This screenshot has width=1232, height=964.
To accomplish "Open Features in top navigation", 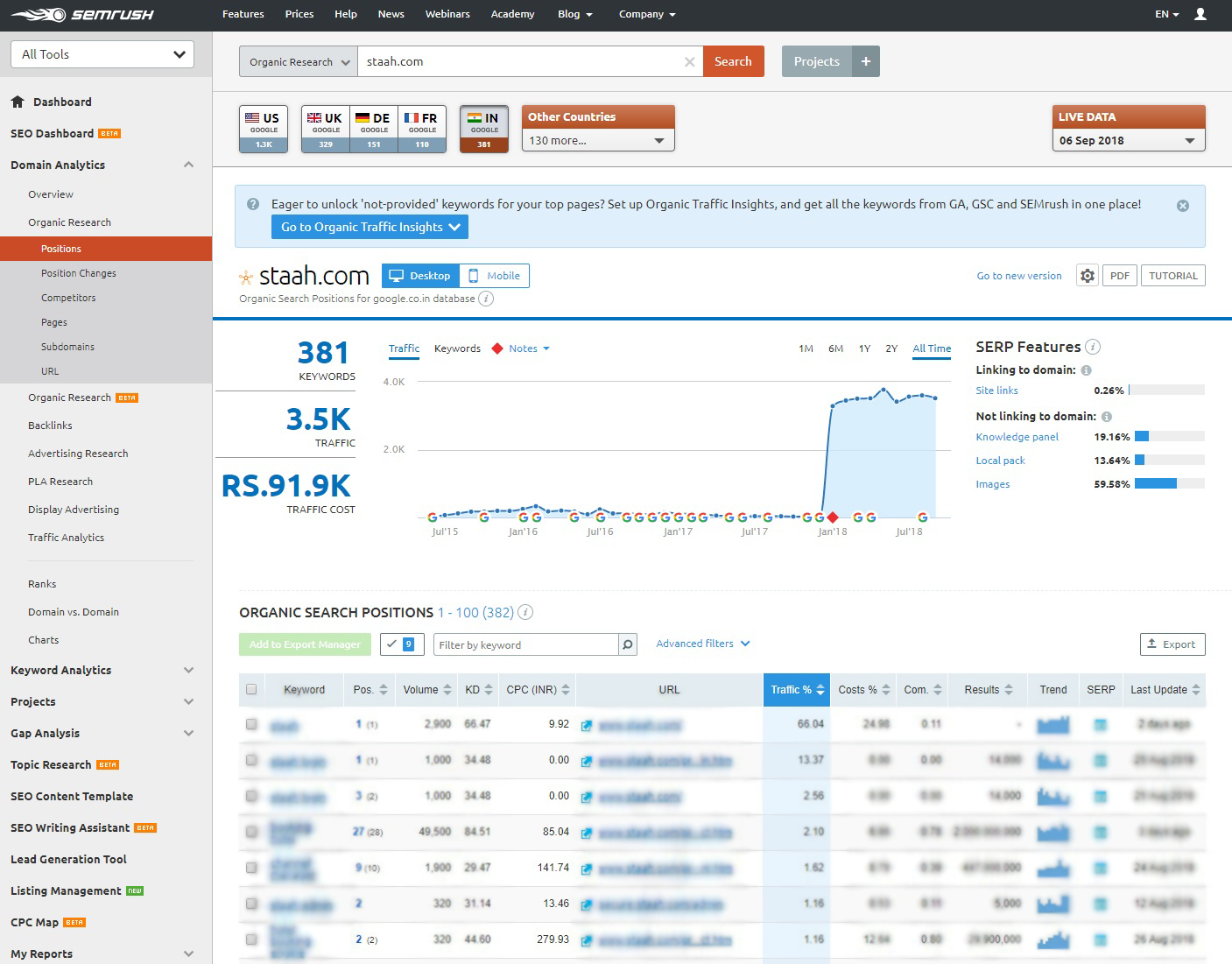I will 243,14.
